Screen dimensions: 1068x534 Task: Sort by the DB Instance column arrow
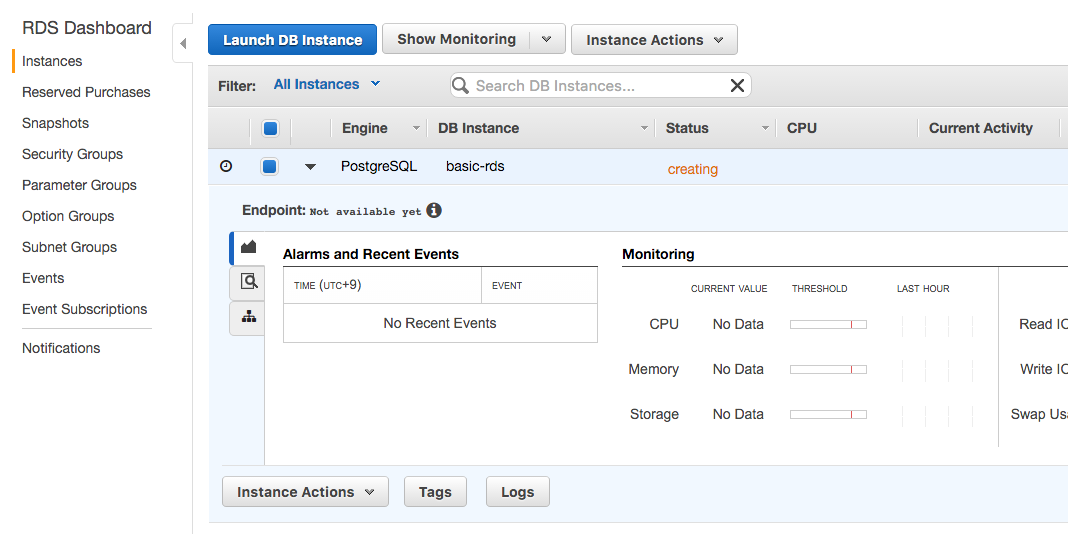tap(644, 128)
